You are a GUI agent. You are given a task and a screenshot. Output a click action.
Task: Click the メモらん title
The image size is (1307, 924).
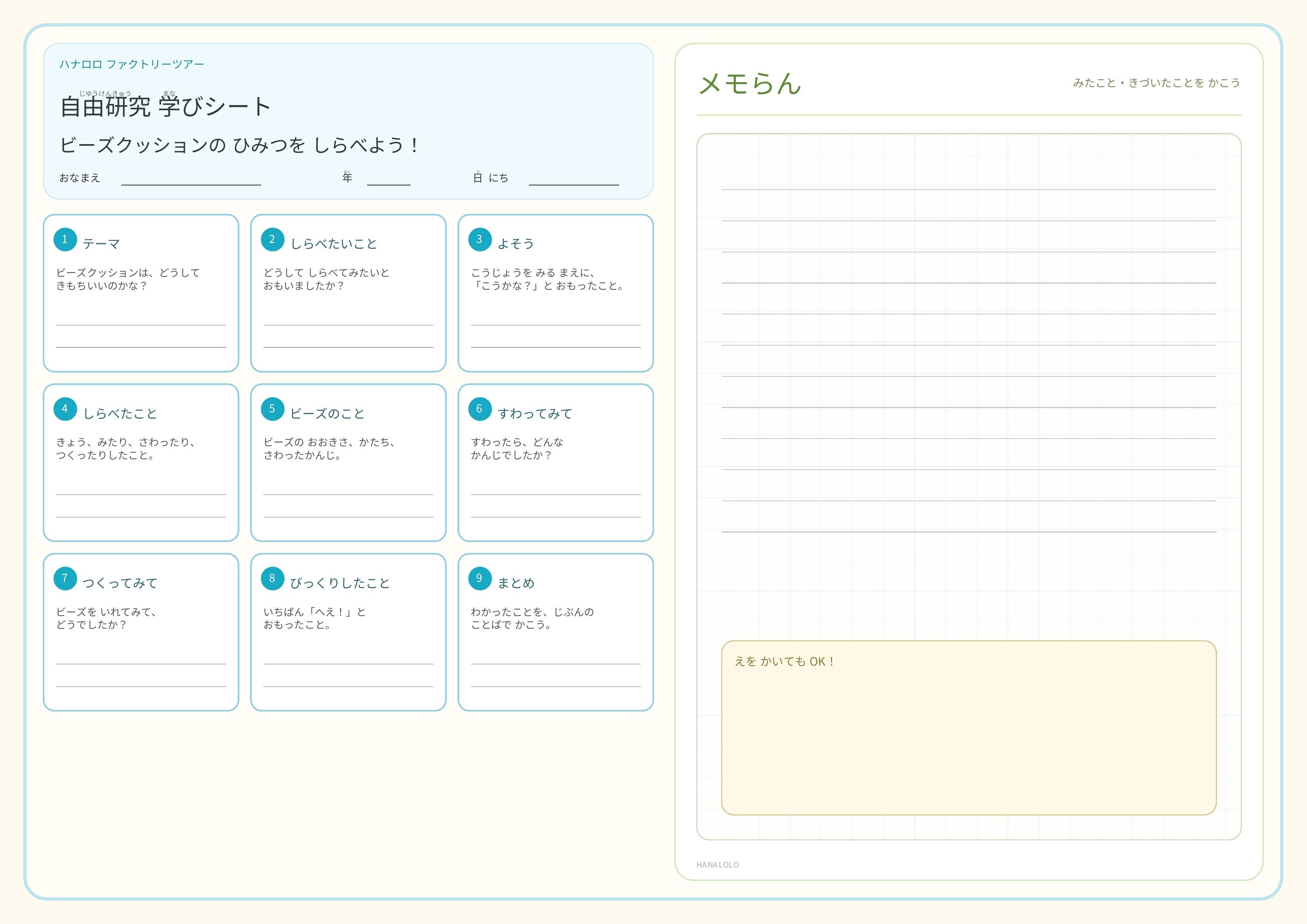pyautogui.click(x=749, y=84)
